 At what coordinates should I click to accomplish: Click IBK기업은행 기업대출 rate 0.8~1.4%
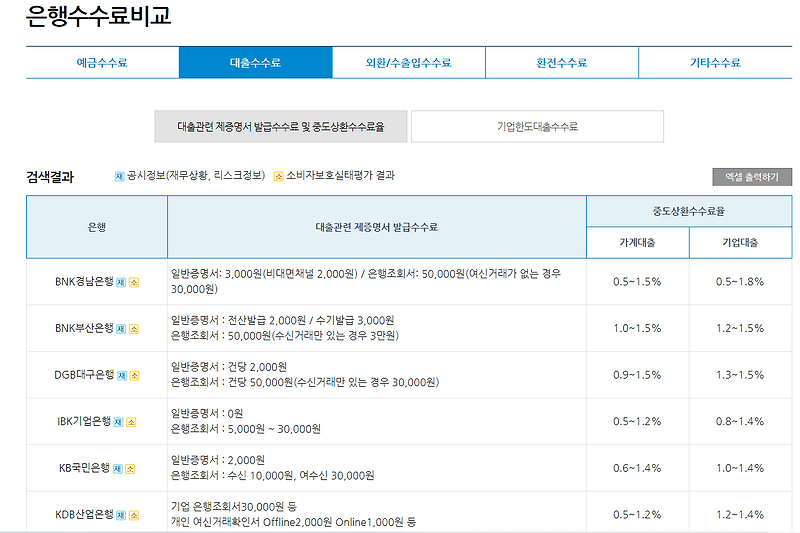coord(740,421)
